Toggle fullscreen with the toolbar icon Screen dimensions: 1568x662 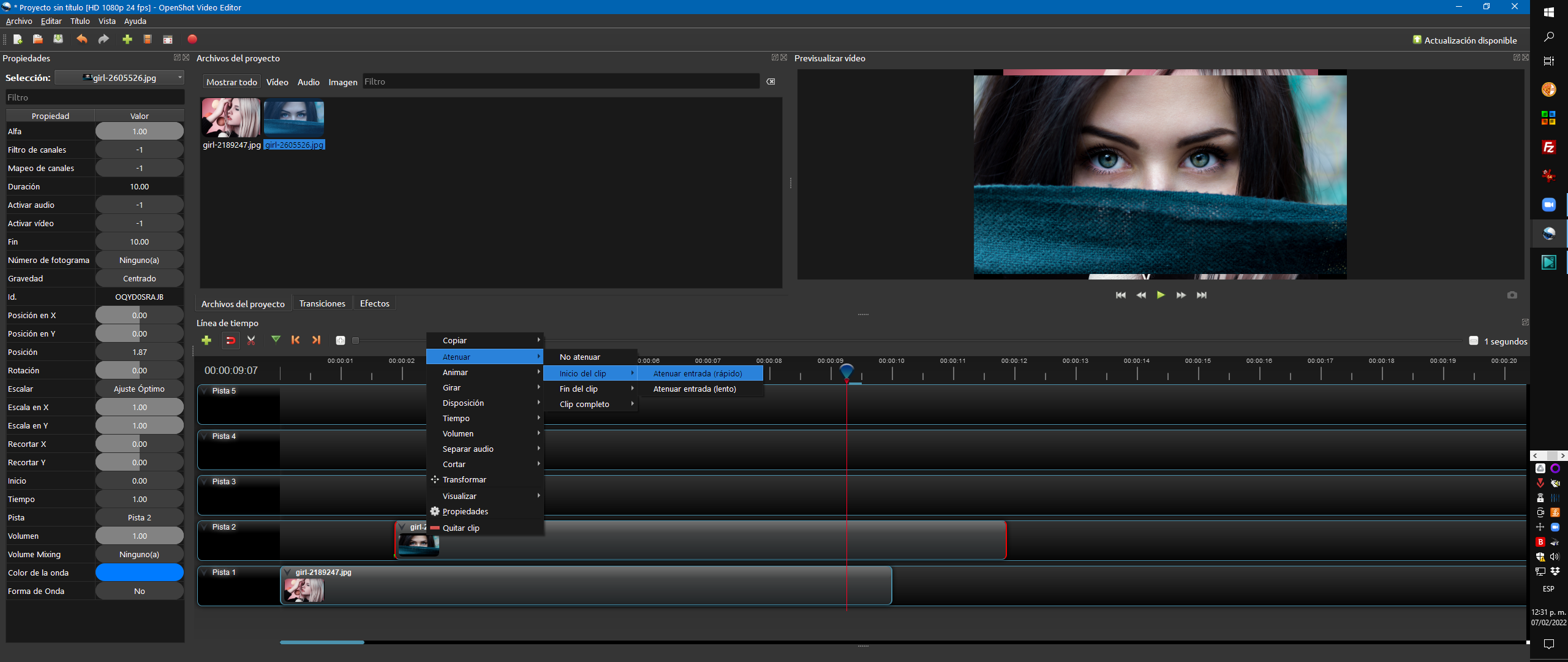(168, 39)
